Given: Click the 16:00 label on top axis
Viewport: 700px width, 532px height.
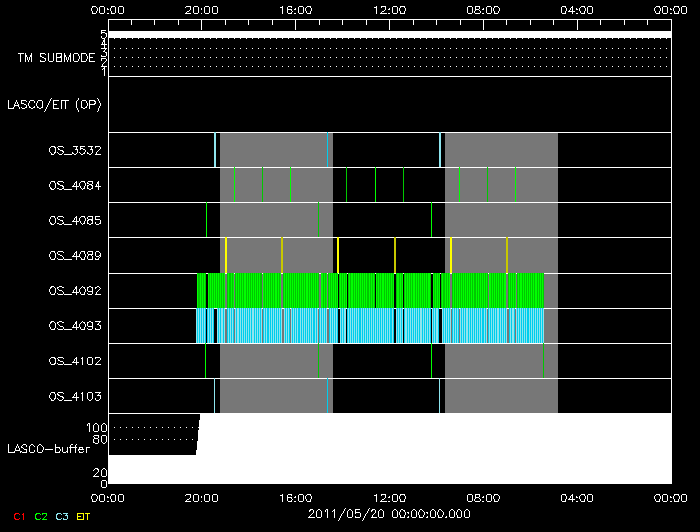Looking at the screenshot, I should (296, 10).
